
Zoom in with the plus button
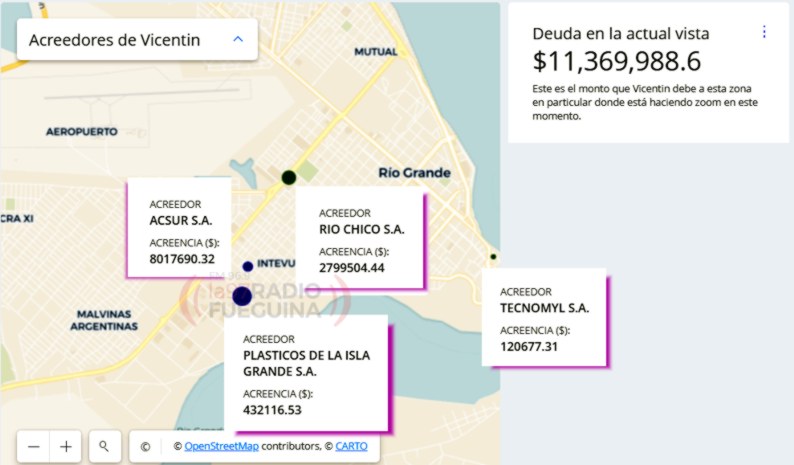click(66, 446)
